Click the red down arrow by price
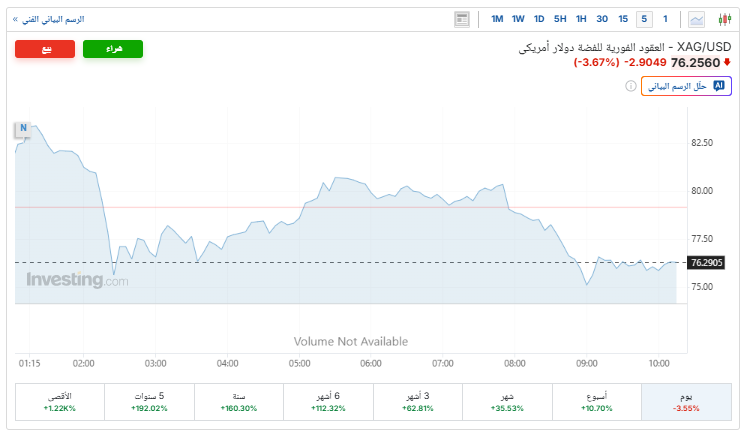 [x=727, y=62]
